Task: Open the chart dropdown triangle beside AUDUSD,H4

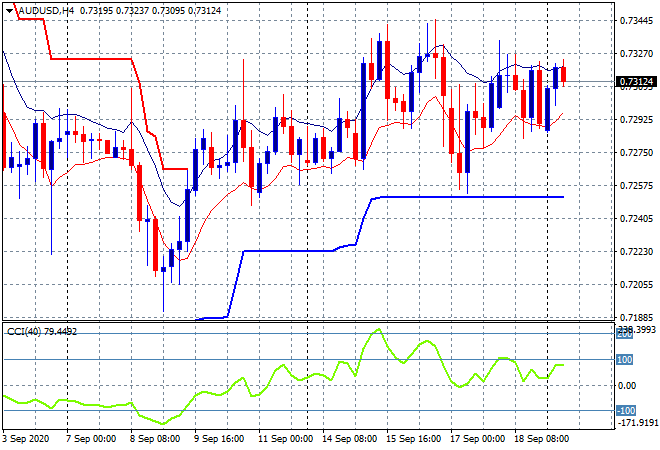Action: pyautogui.click(x=9, y=11)
